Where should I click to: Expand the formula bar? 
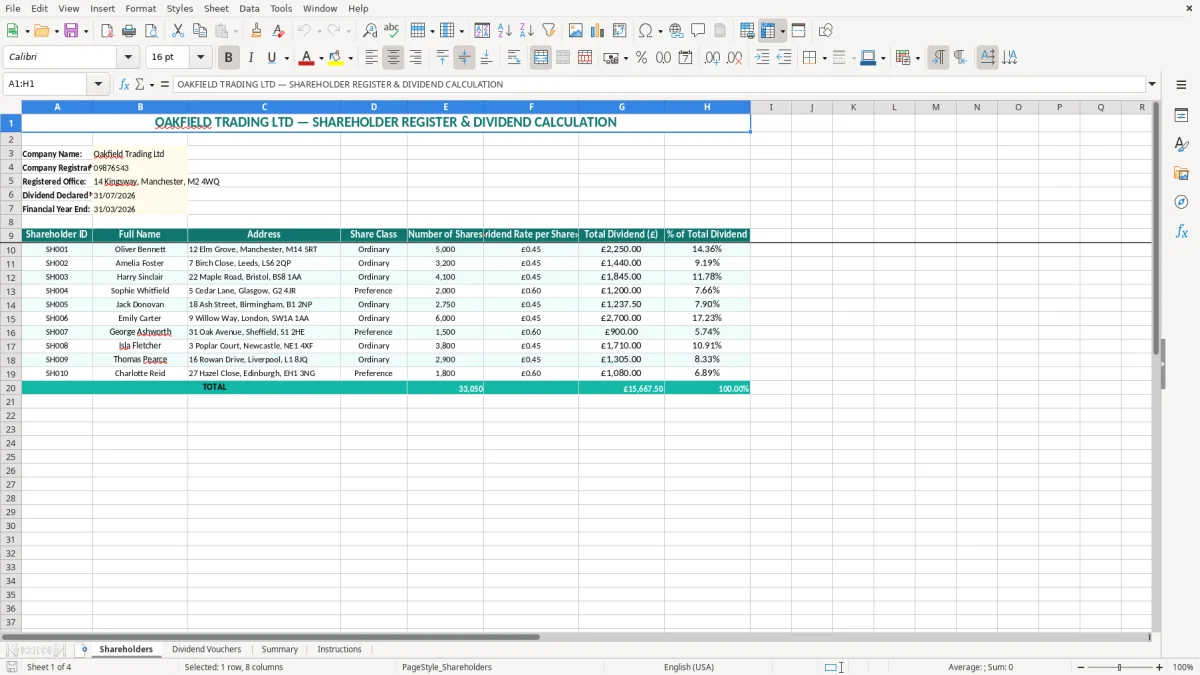point(1152,85)
